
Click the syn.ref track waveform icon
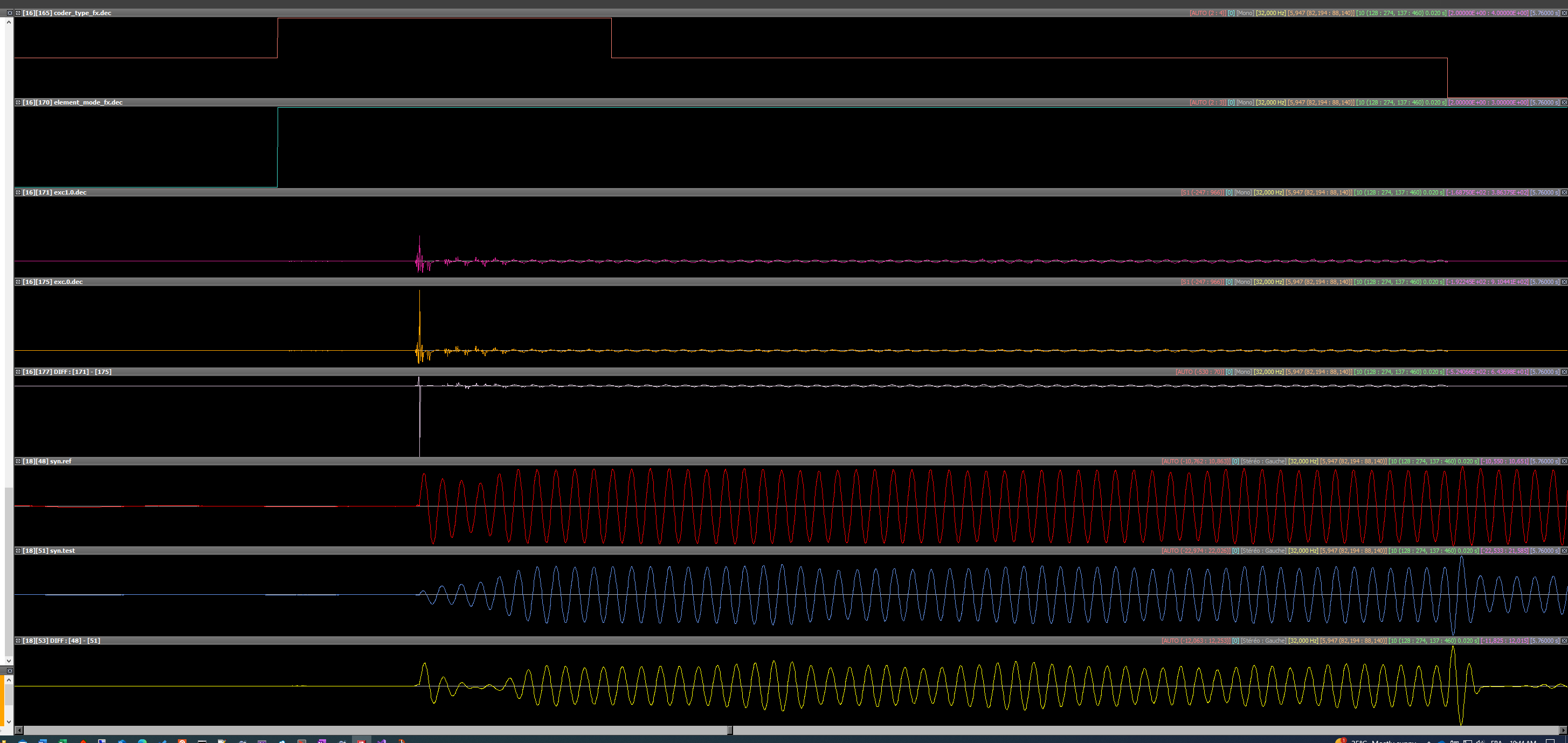coord(18,461)
